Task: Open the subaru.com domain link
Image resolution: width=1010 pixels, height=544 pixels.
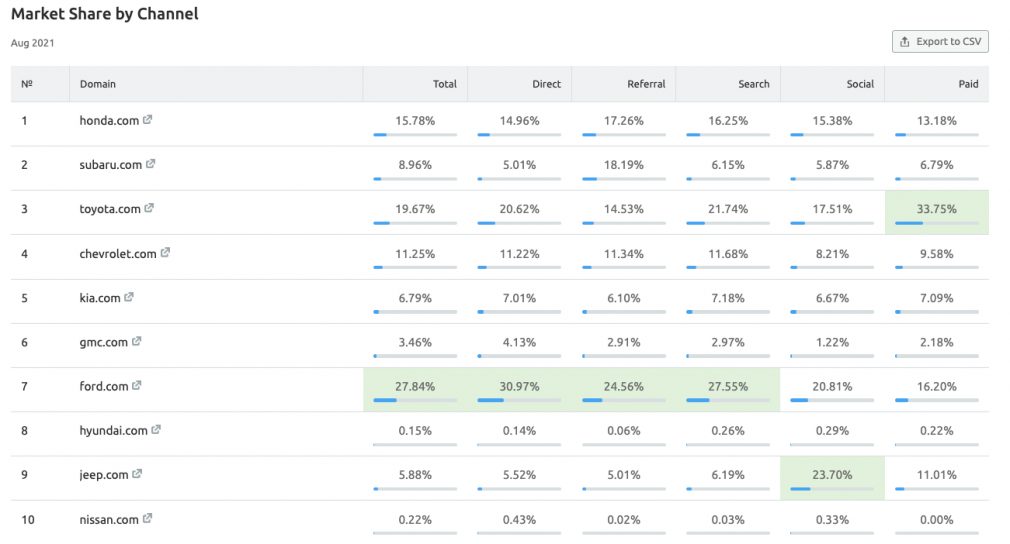Action: pos(110,165)
